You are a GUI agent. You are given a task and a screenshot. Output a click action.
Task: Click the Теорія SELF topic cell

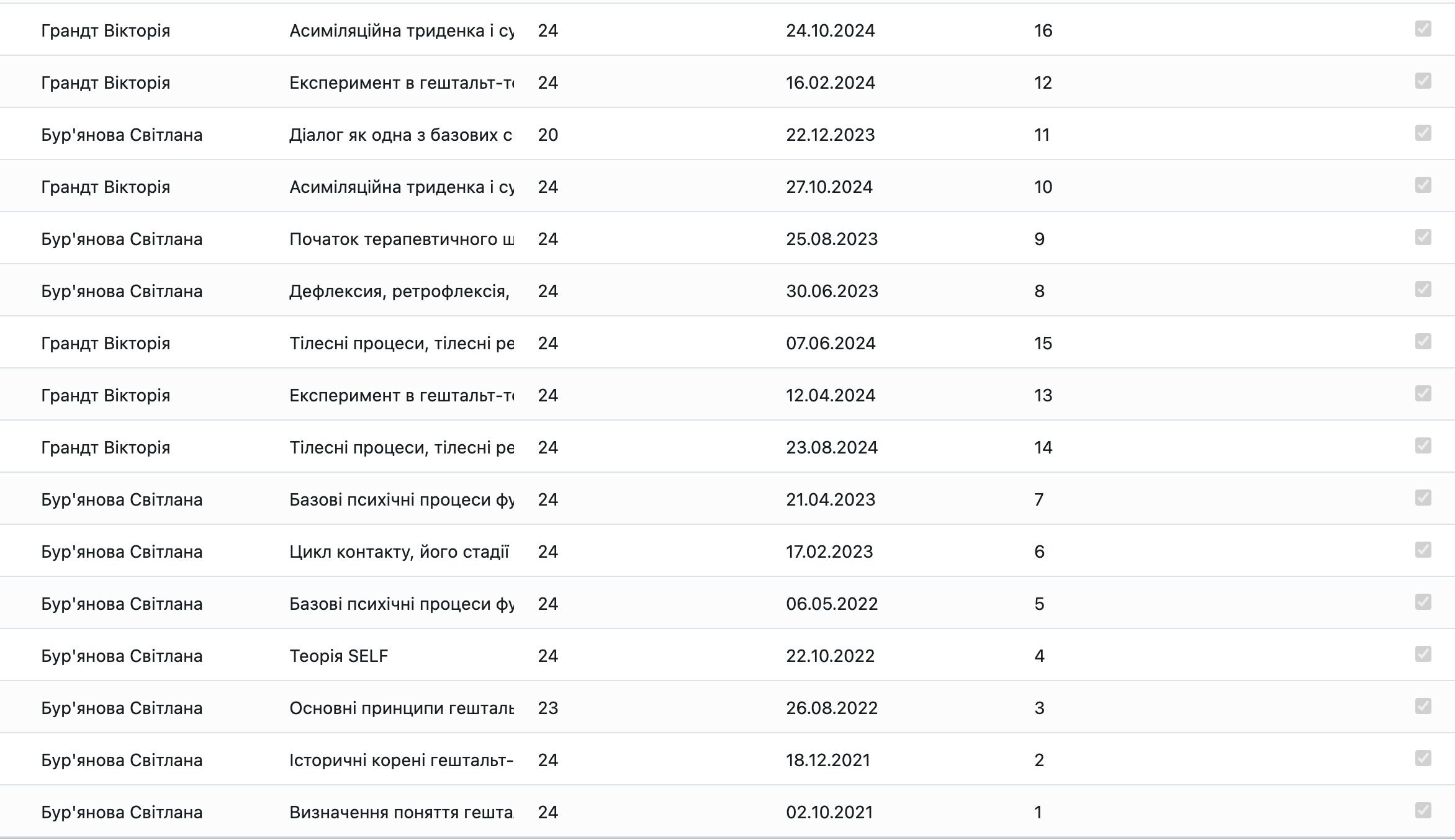click(x=339, y=656)
